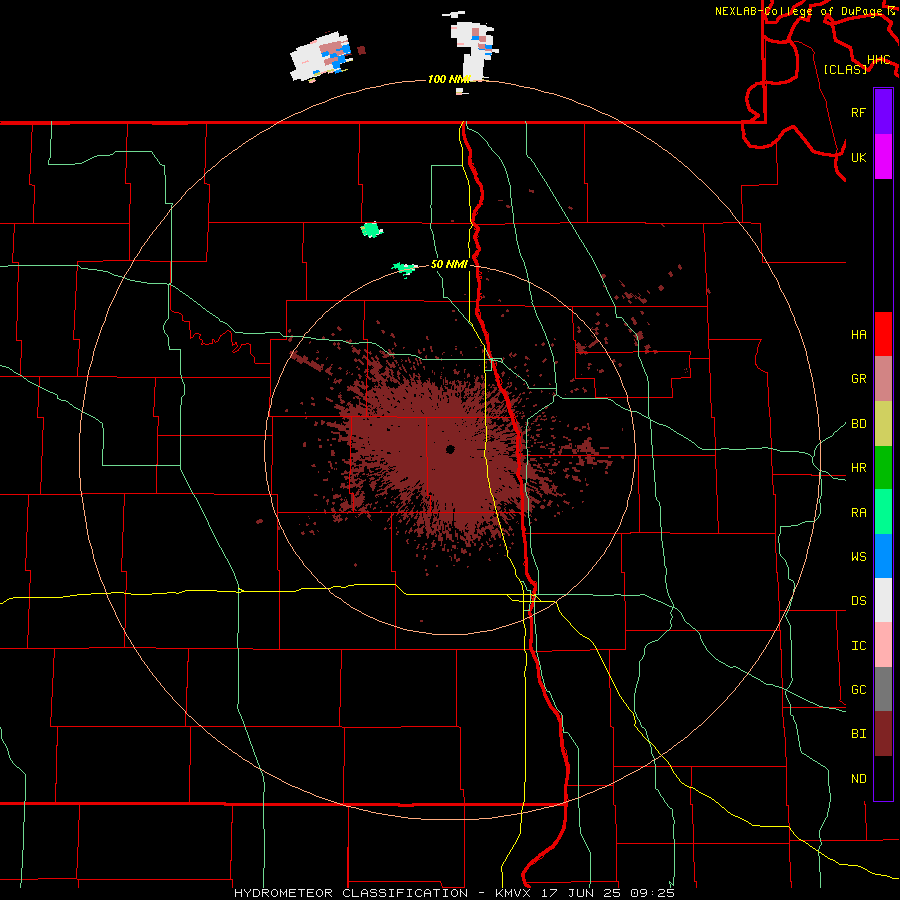Viewport: 900px width, 900px height.
Task: Click the "100 NMI" range ring label
Action: (x=449, y=79)
